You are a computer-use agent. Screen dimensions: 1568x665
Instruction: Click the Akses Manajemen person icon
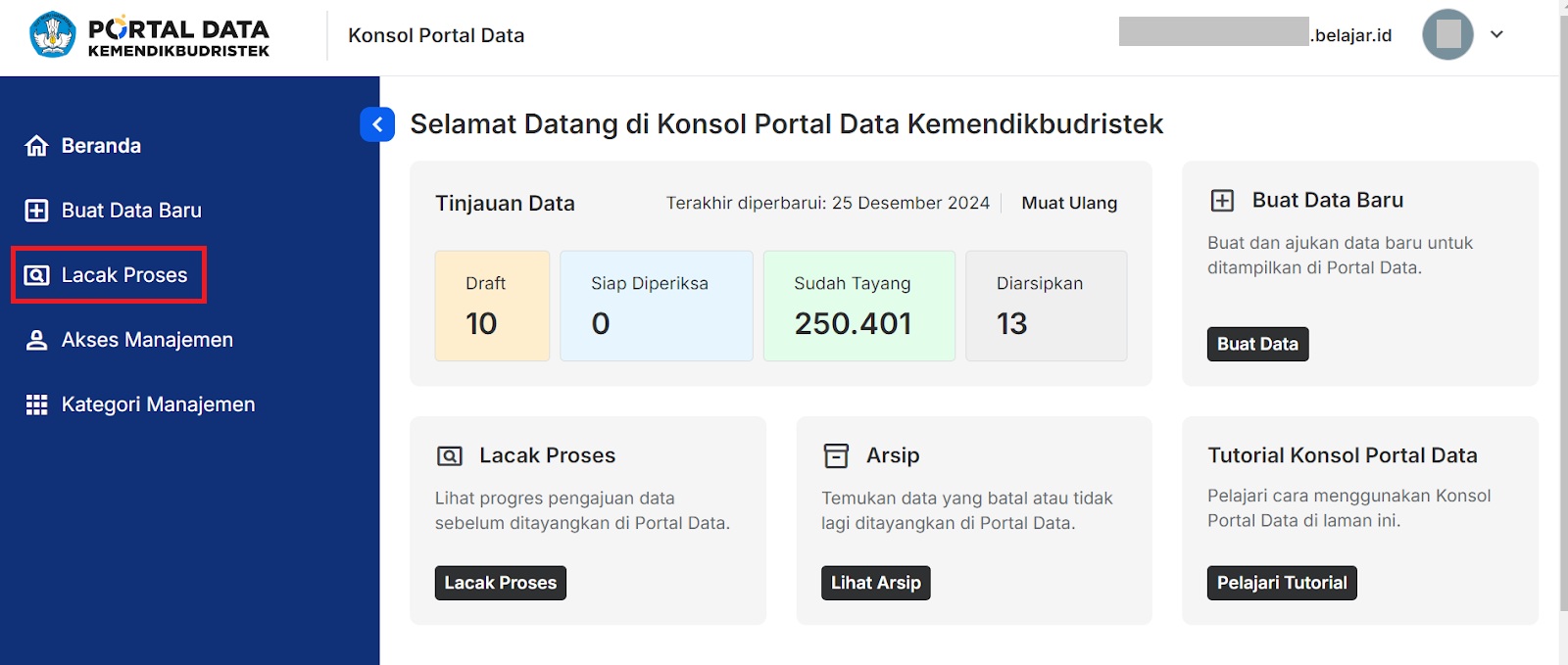point(36,340)
